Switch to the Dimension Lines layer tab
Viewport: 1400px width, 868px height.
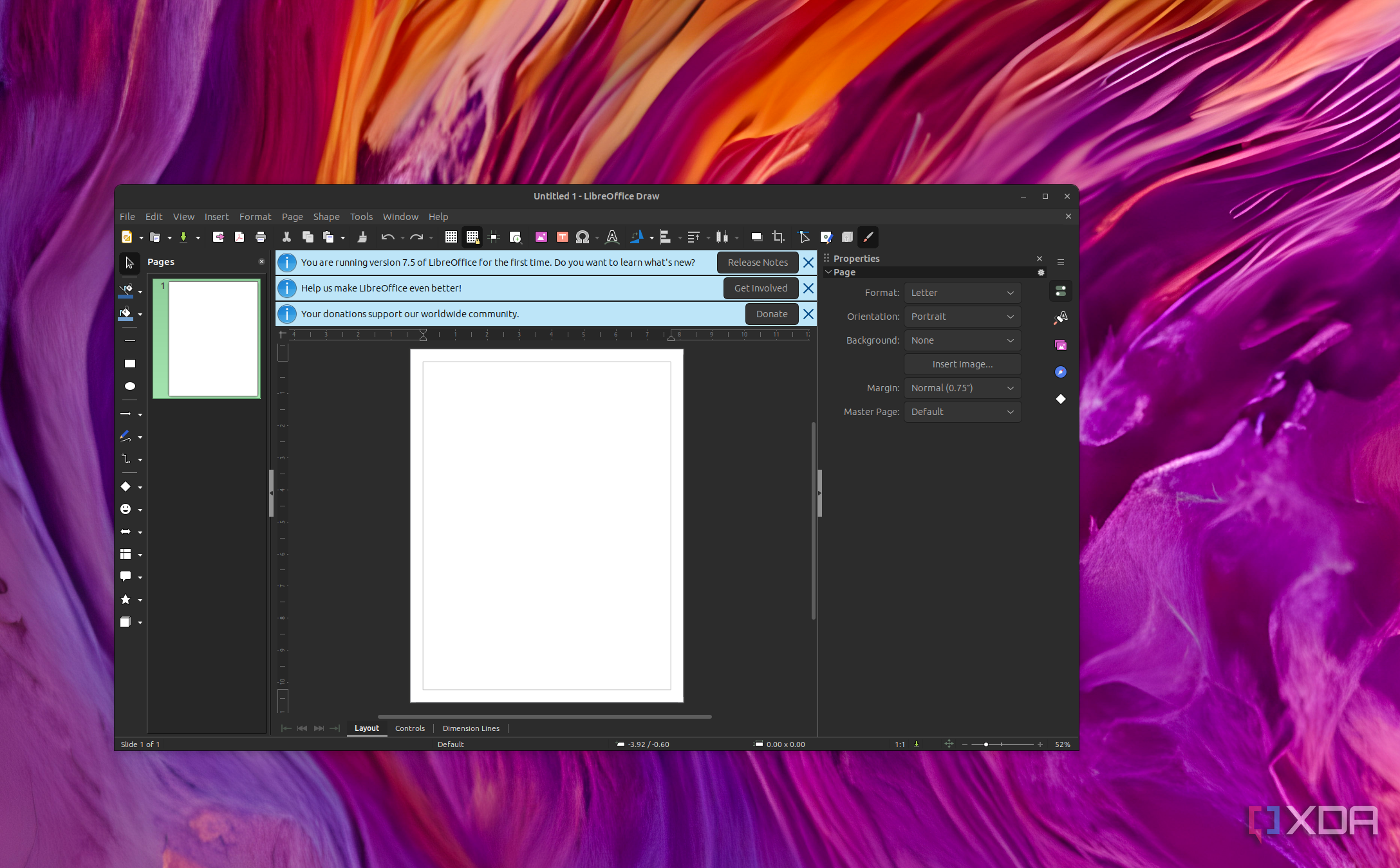471,728
